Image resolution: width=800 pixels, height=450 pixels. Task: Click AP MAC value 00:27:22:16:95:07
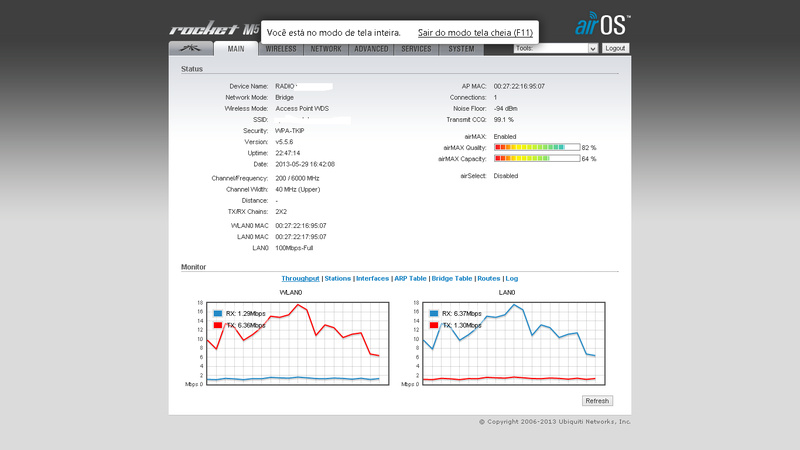pyautogui.click(x=519, y=87)
